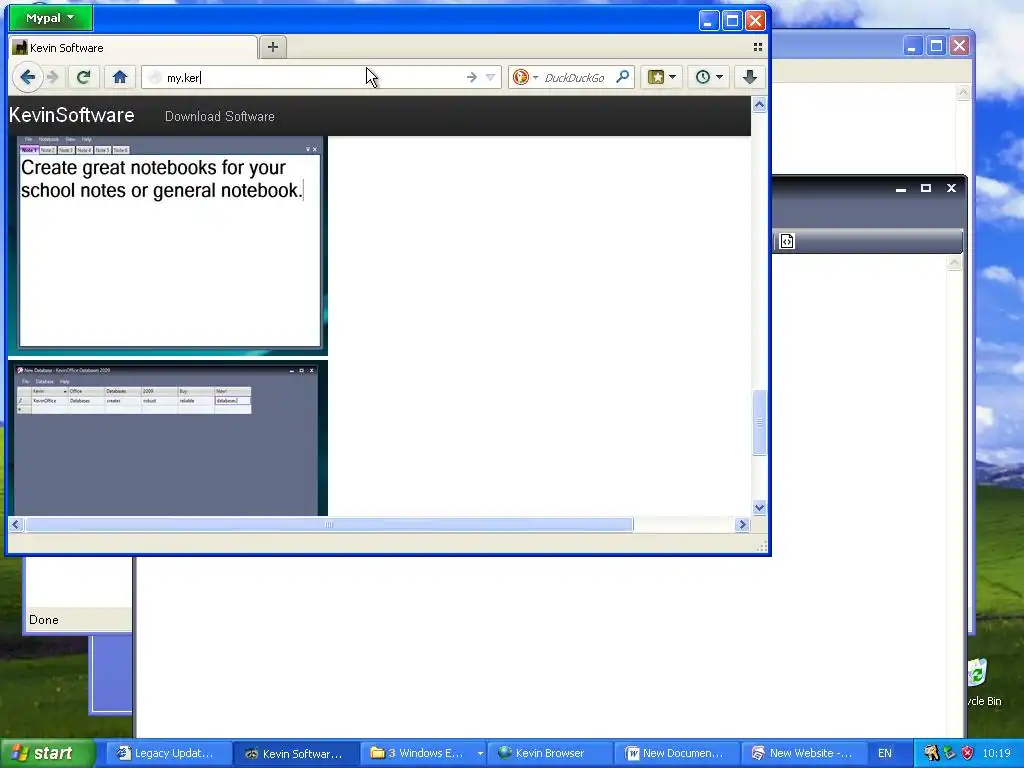Click the page scroll down arrow
This screenshot has height=768, width=1024.
point(759,507)
